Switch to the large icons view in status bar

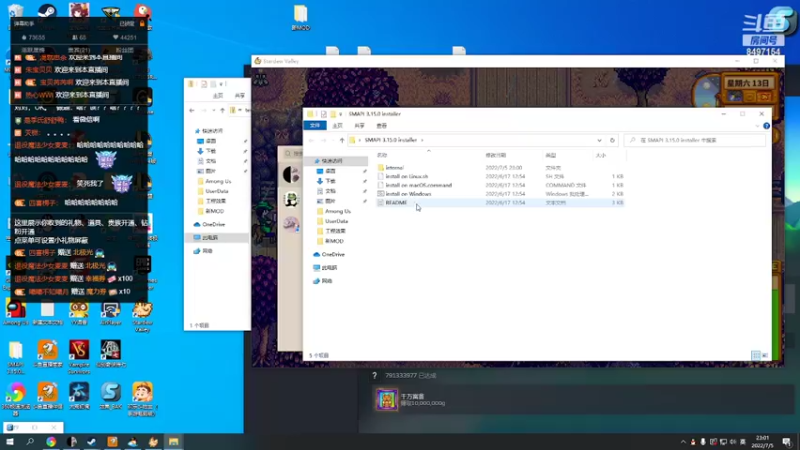click(765, 355)
